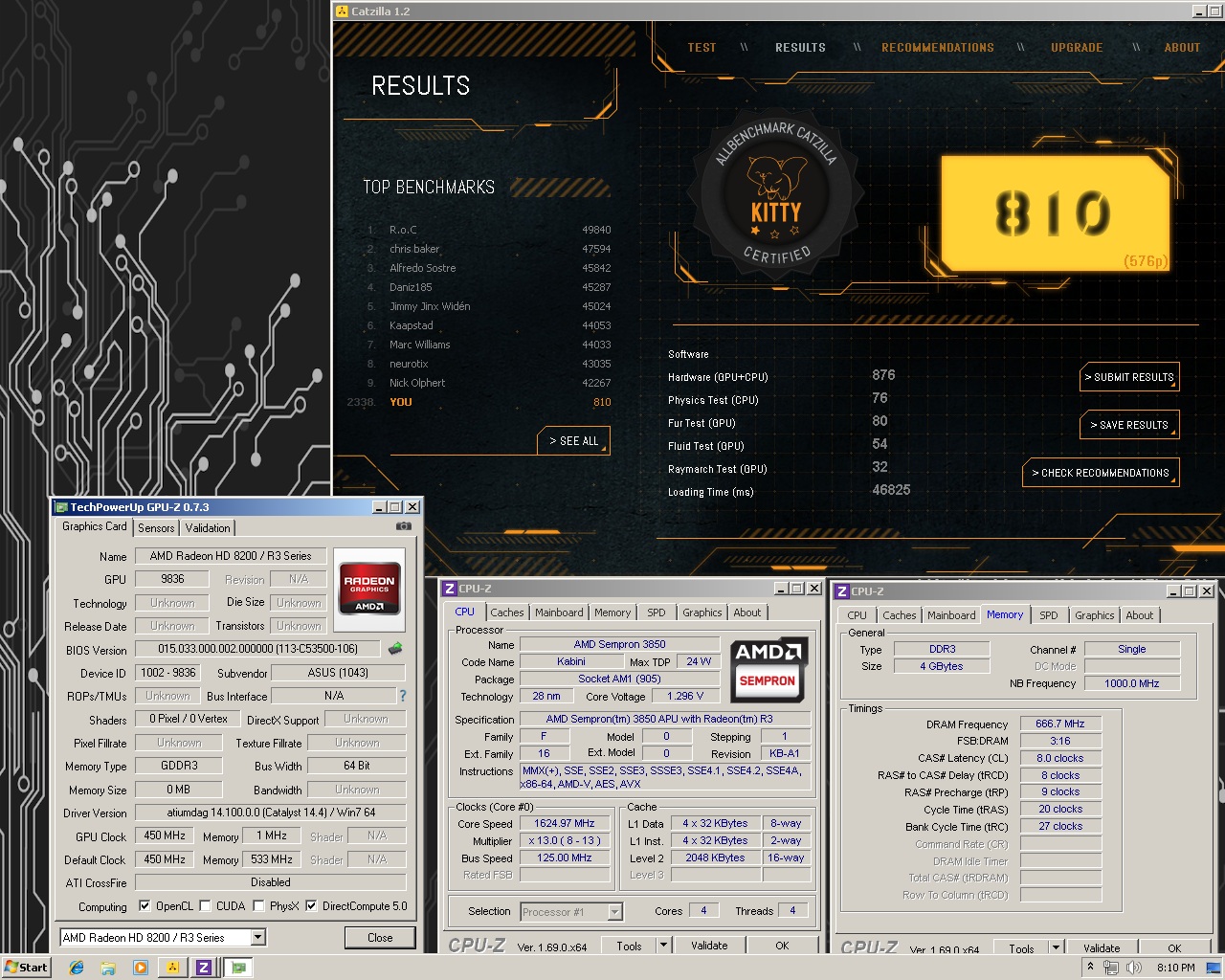
Task: Open Tools dropdown arrow in CPU-Z CPU window
Action: 662,946
